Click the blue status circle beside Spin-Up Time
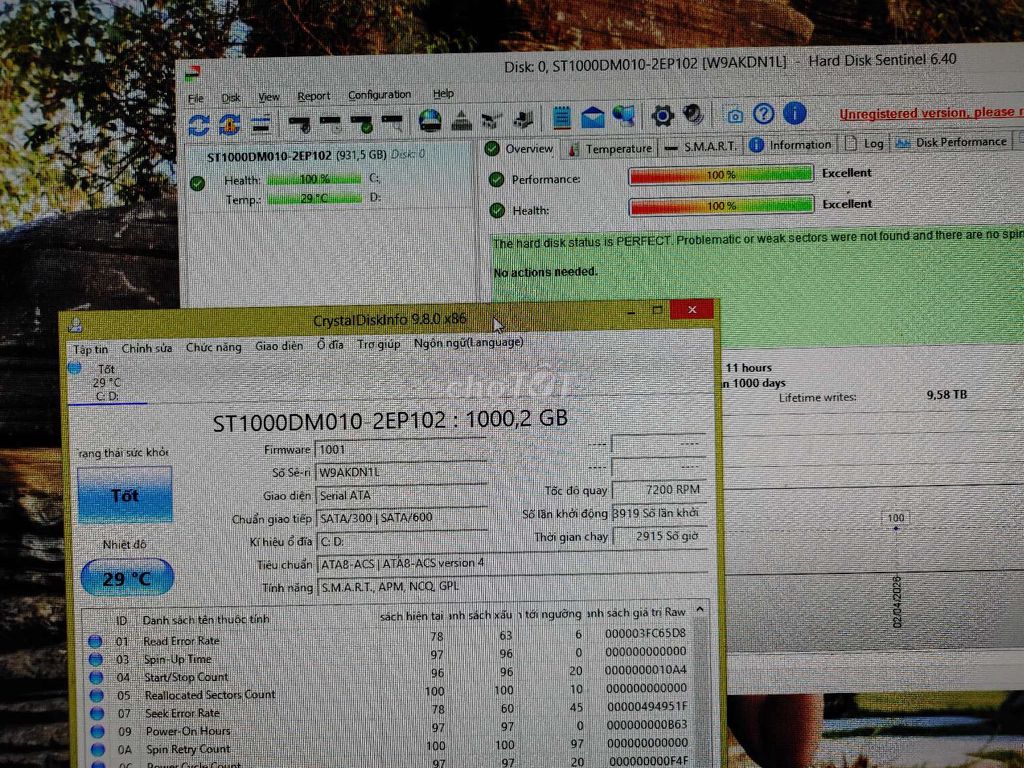1024x768 pixels. point(96,660)
